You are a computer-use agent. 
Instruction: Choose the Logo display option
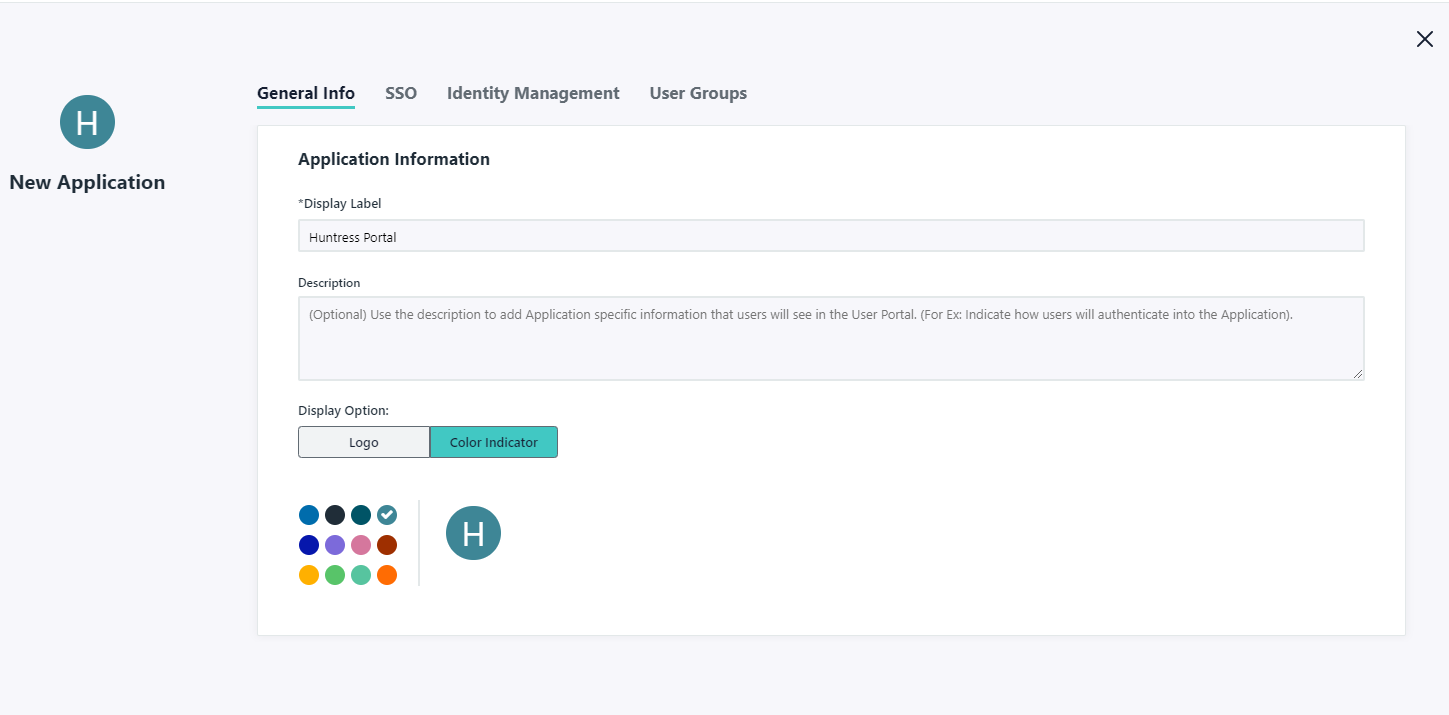(x=364, y=442)
